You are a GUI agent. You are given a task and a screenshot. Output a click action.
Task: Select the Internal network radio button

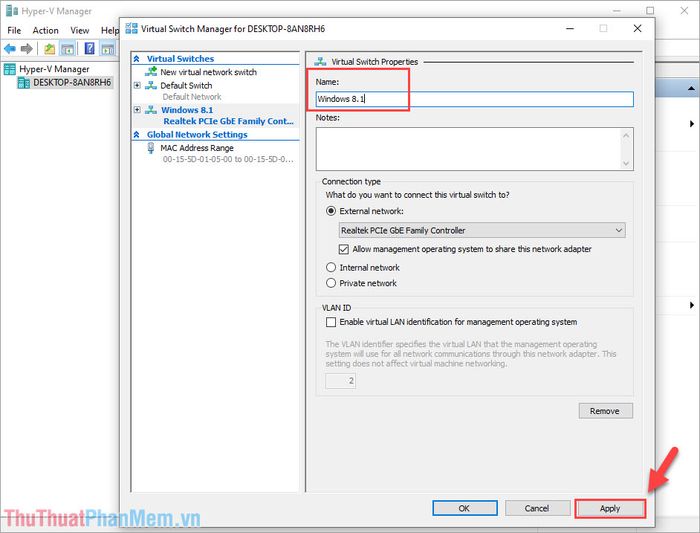point(331,267)
